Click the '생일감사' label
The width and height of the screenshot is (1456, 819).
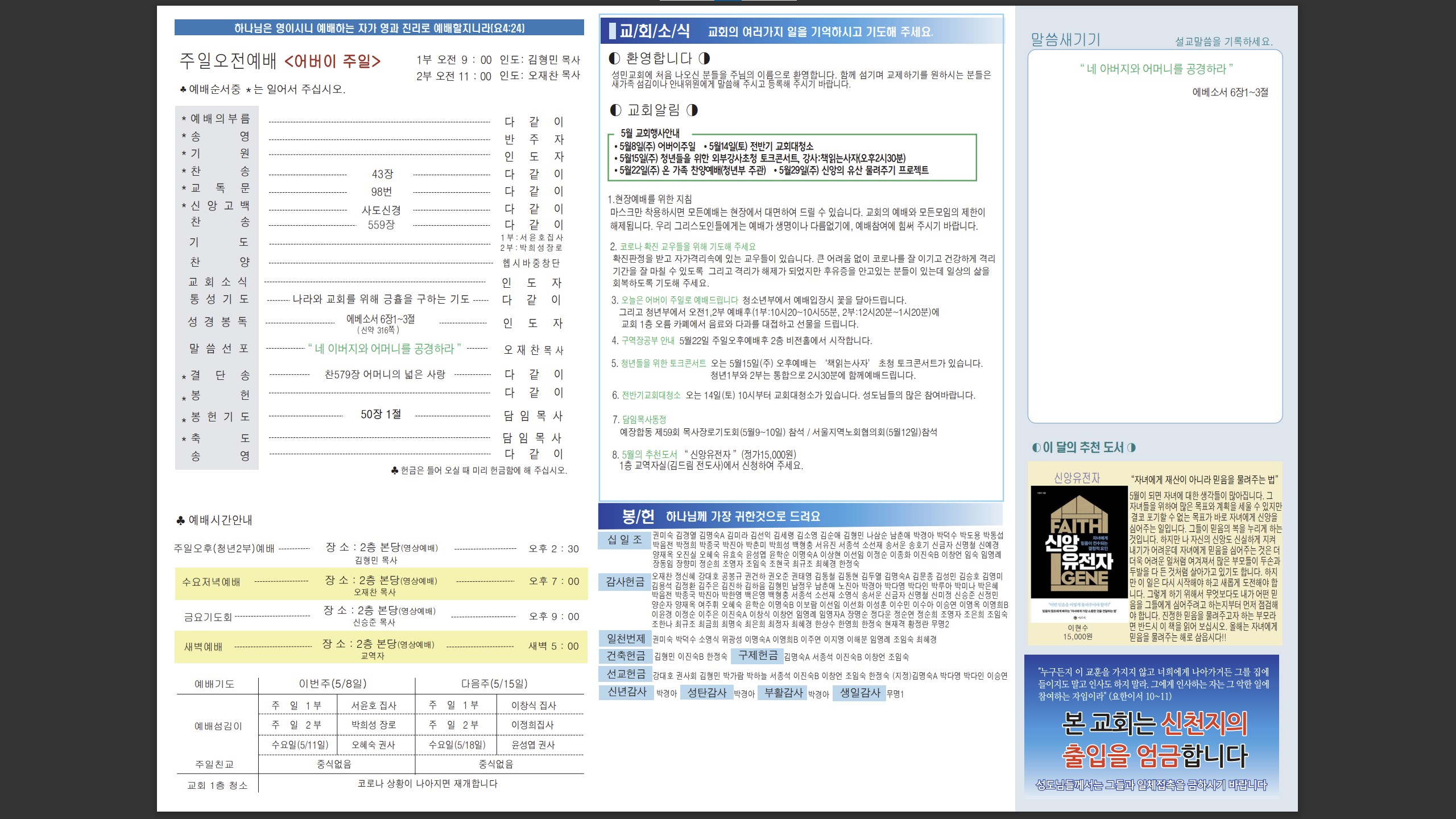click(x=859, y=692)
